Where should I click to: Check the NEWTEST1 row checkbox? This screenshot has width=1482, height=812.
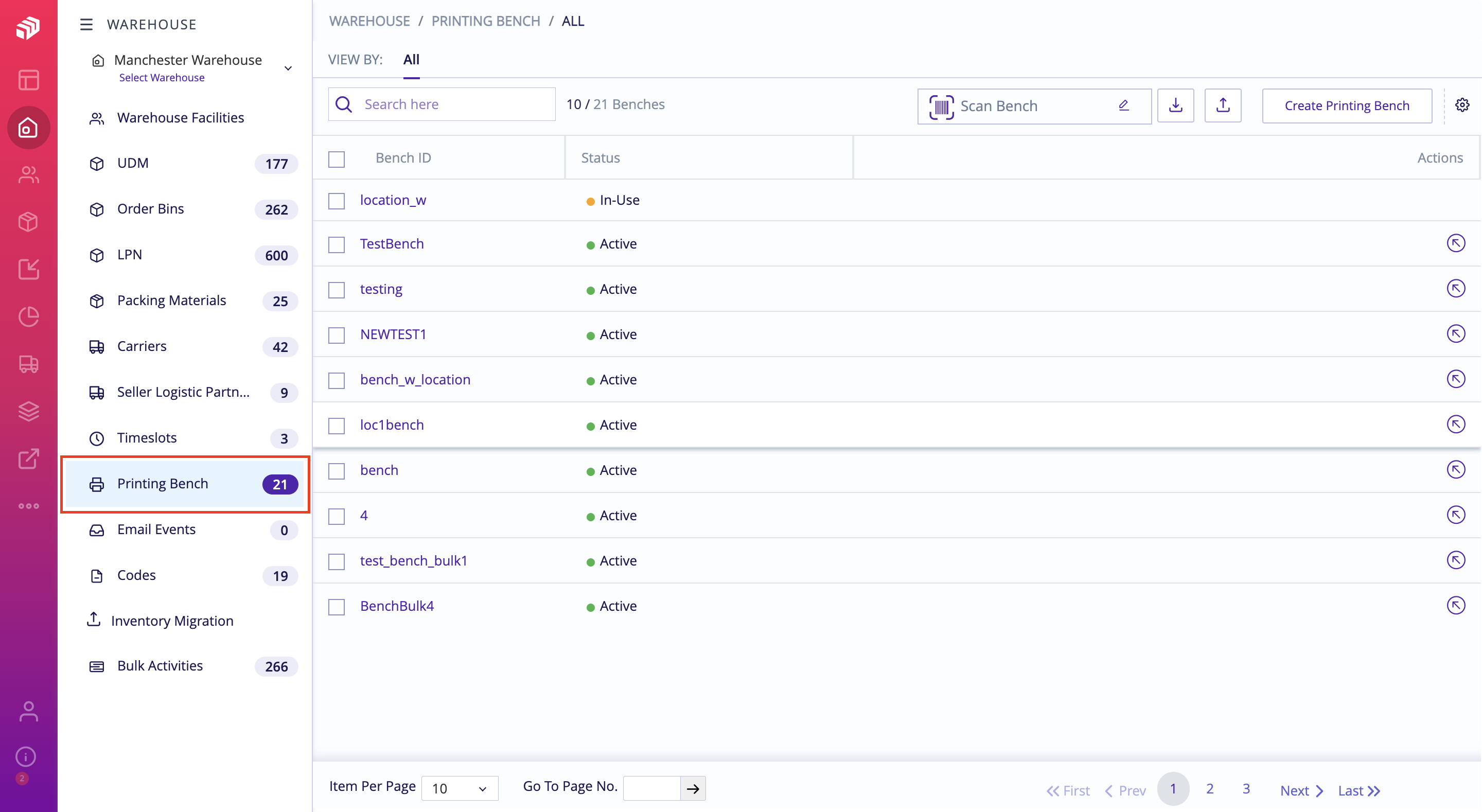click(337, 336)
